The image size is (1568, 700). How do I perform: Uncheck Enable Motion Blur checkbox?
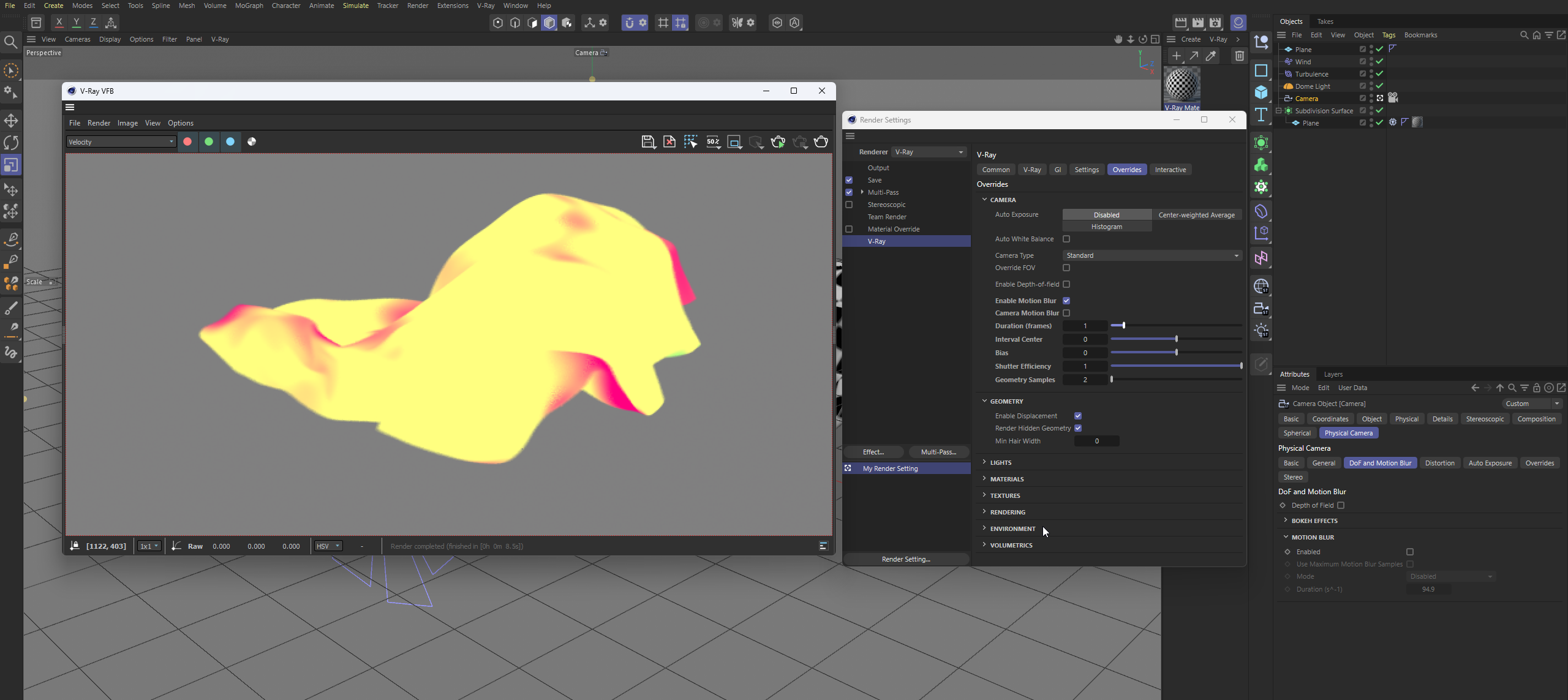point(1066,301)
